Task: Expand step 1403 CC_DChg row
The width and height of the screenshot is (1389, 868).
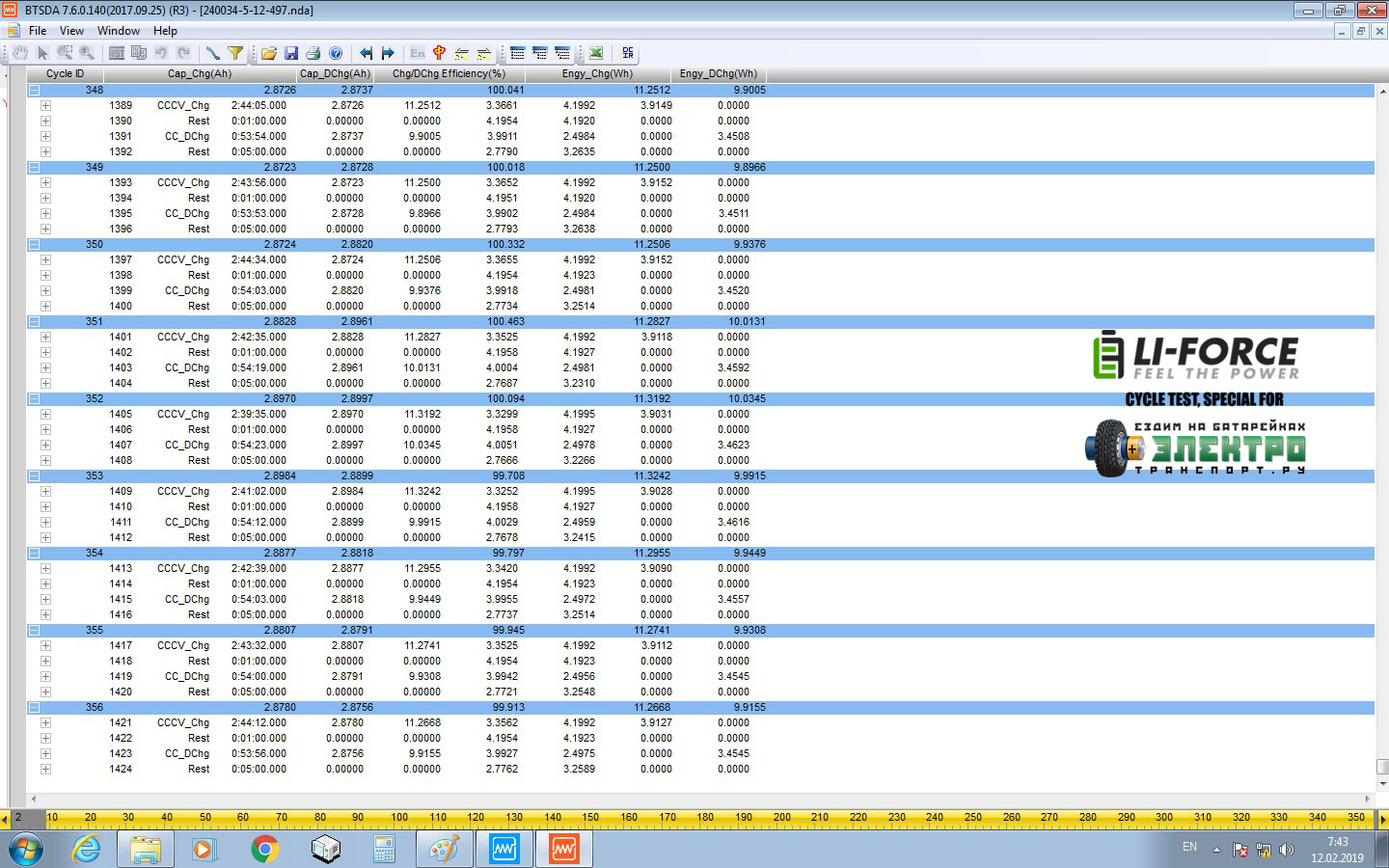Action: [x=45, y=367]
